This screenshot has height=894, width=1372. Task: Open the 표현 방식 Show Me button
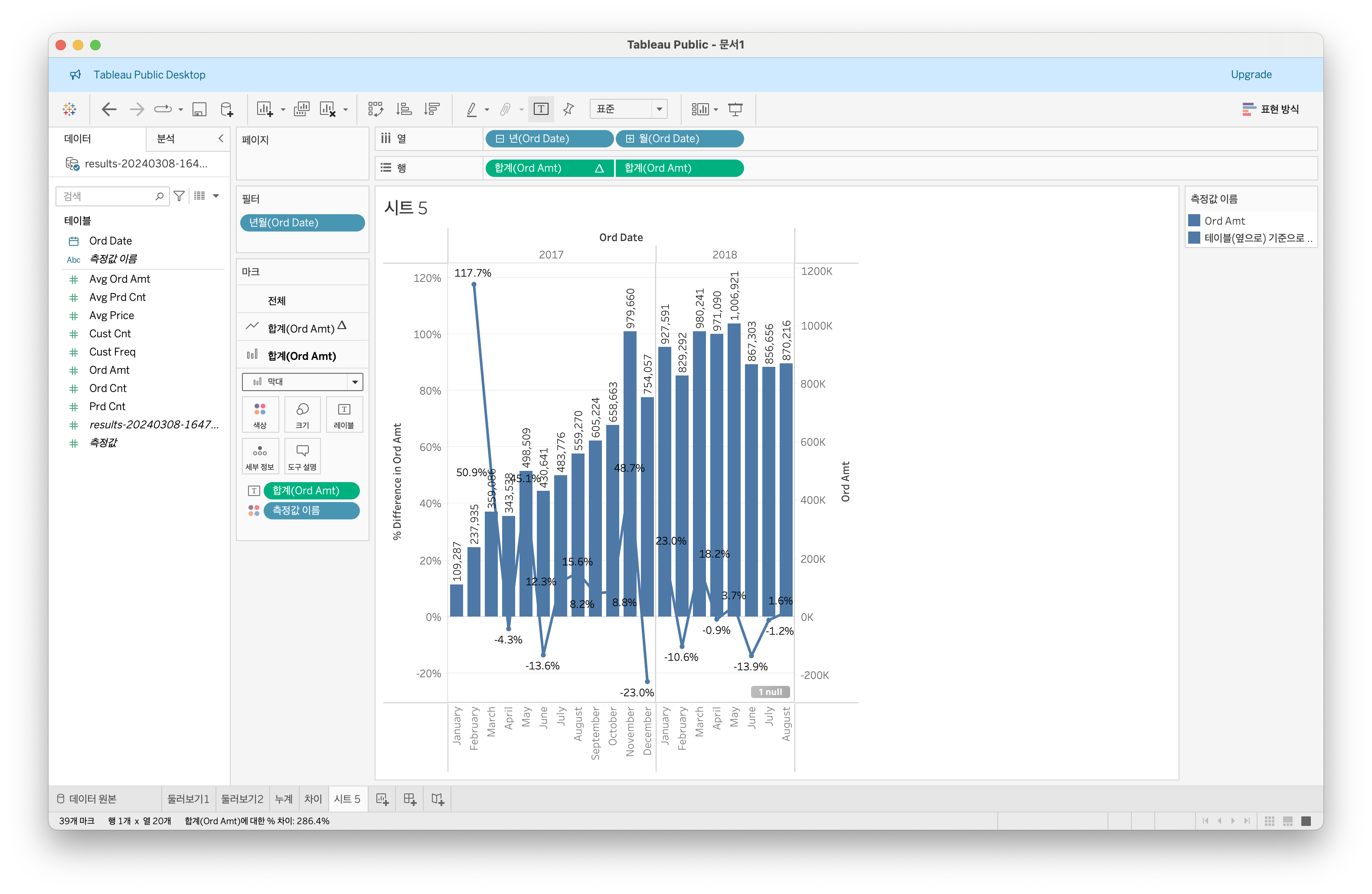[1271, 109]
